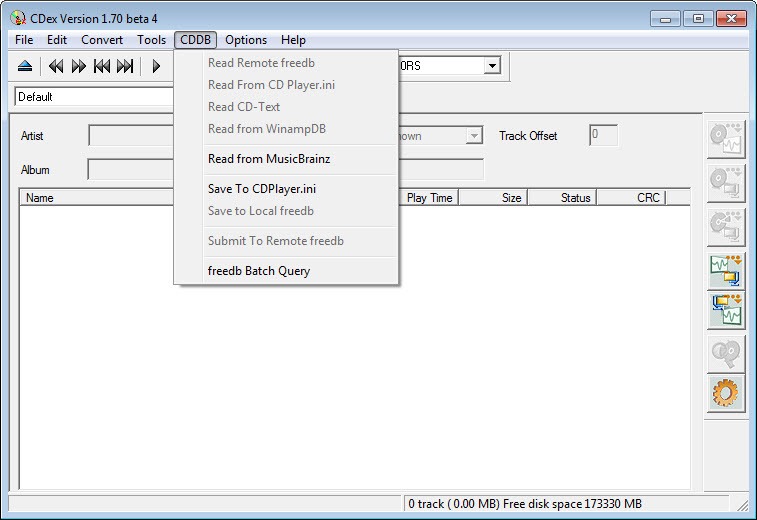This screenshot has height=520, width=757.
Task: Convert WAV files to compressed audio icon
Action: click(x=726, y=271)
